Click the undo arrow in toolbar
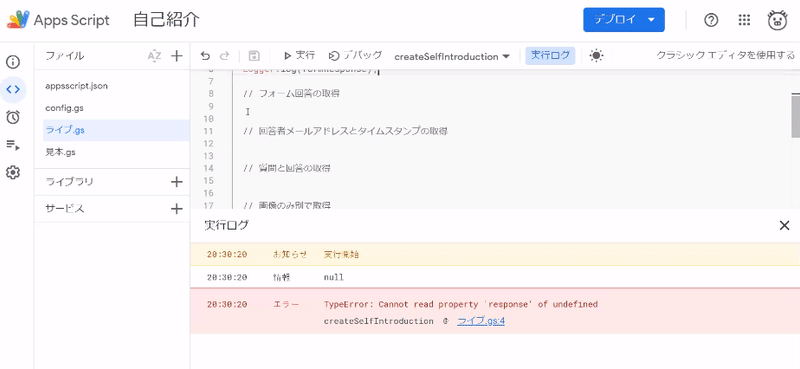Viewport: 800px width, 369px height. pos(205,56)
